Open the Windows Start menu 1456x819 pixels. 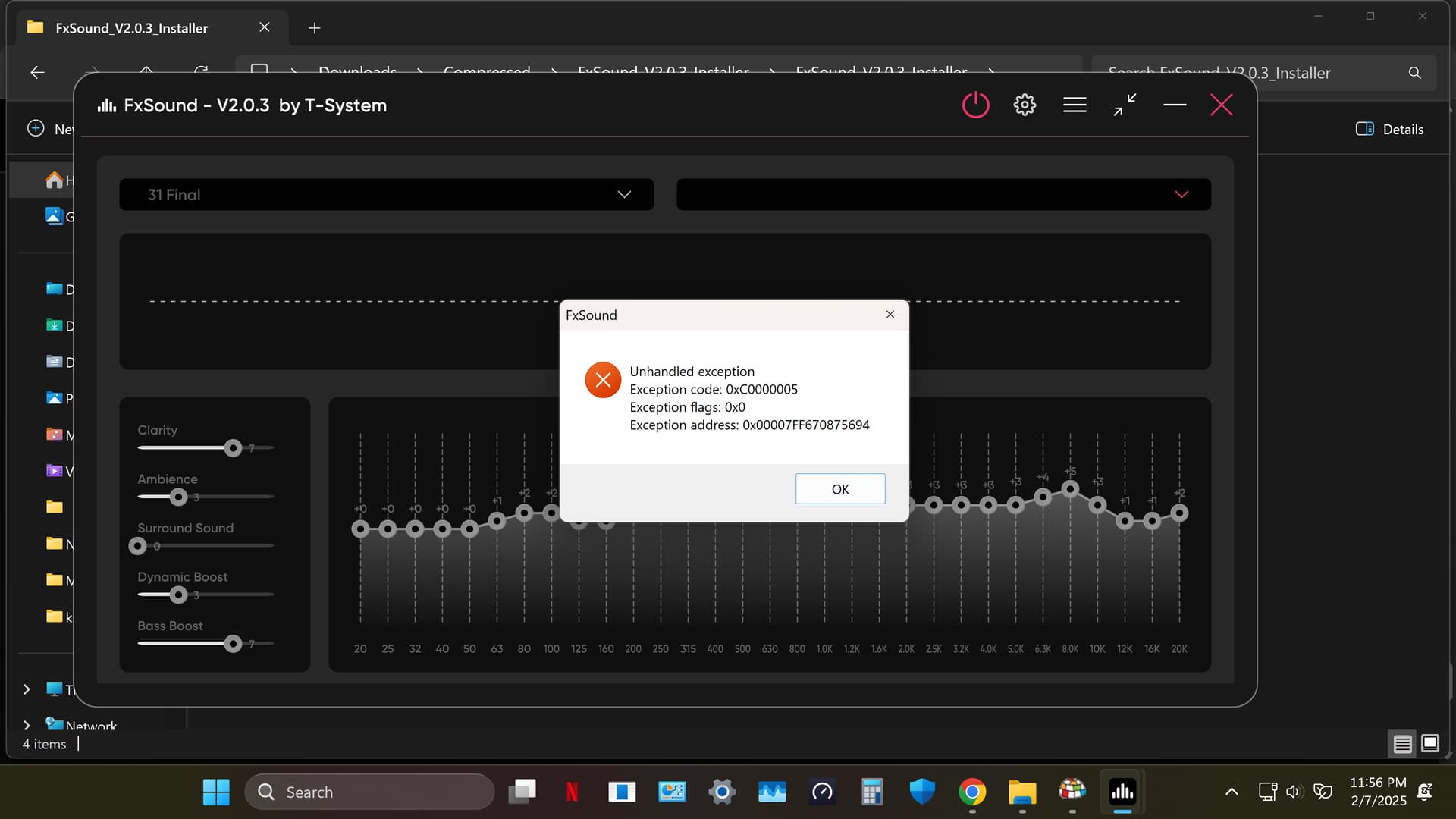[216, 792]
